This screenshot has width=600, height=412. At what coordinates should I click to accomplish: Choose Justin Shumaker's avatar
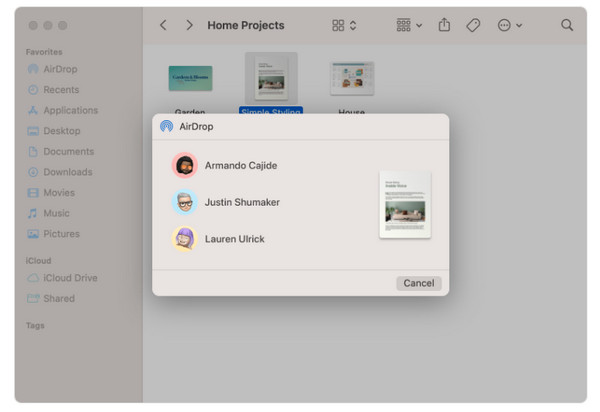185,202
